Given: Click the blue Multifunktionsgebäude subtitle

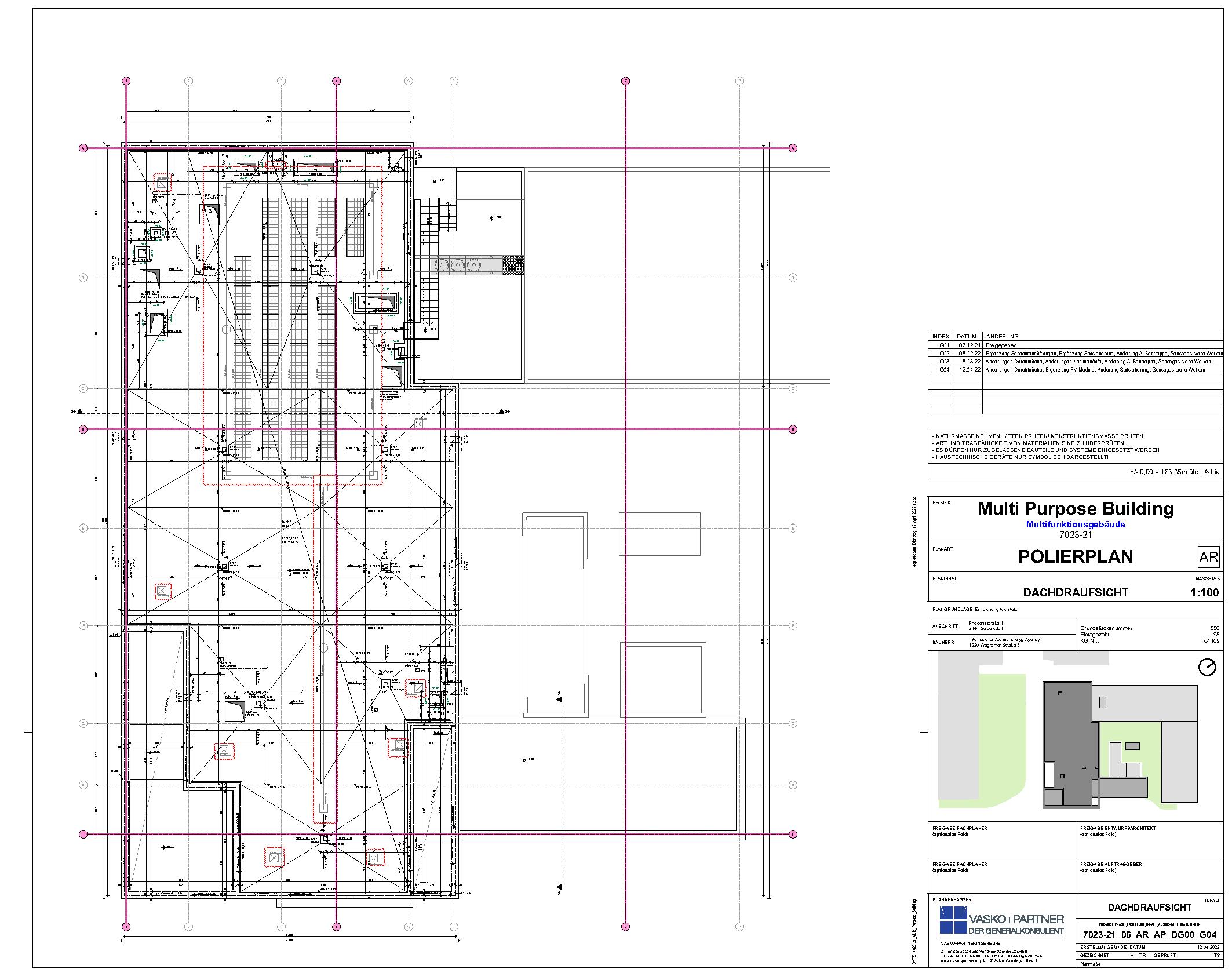Looking at the screenshot, I should (x=1076, y=525).
